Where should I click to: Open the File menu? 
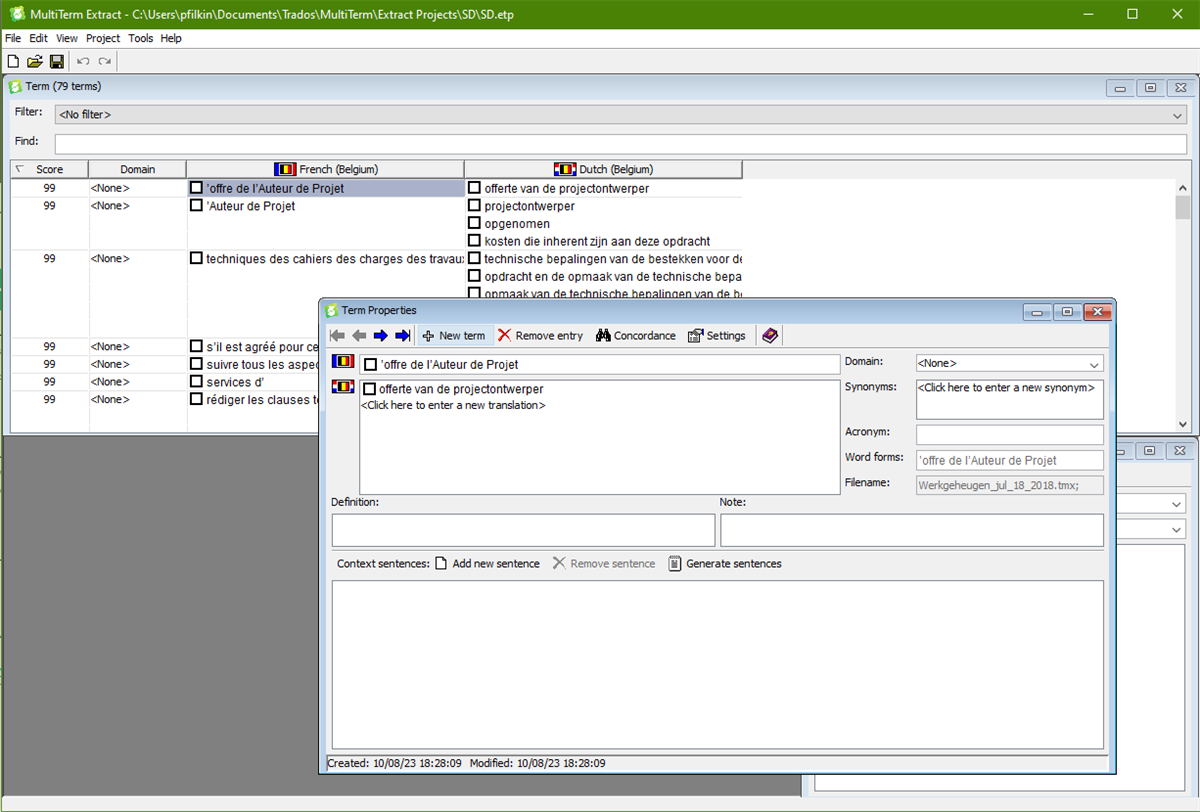13,38
